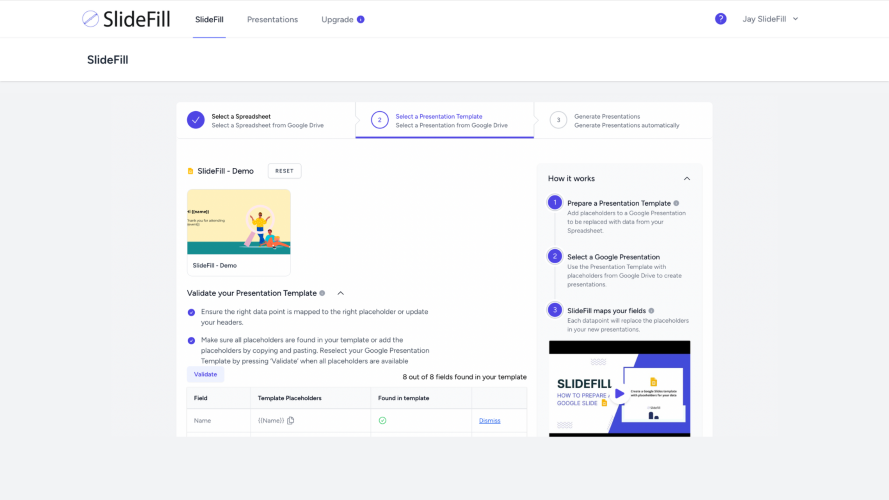Click the completed step checkmark circle
Screen dimensions: 889x500
tap(196, 120)
